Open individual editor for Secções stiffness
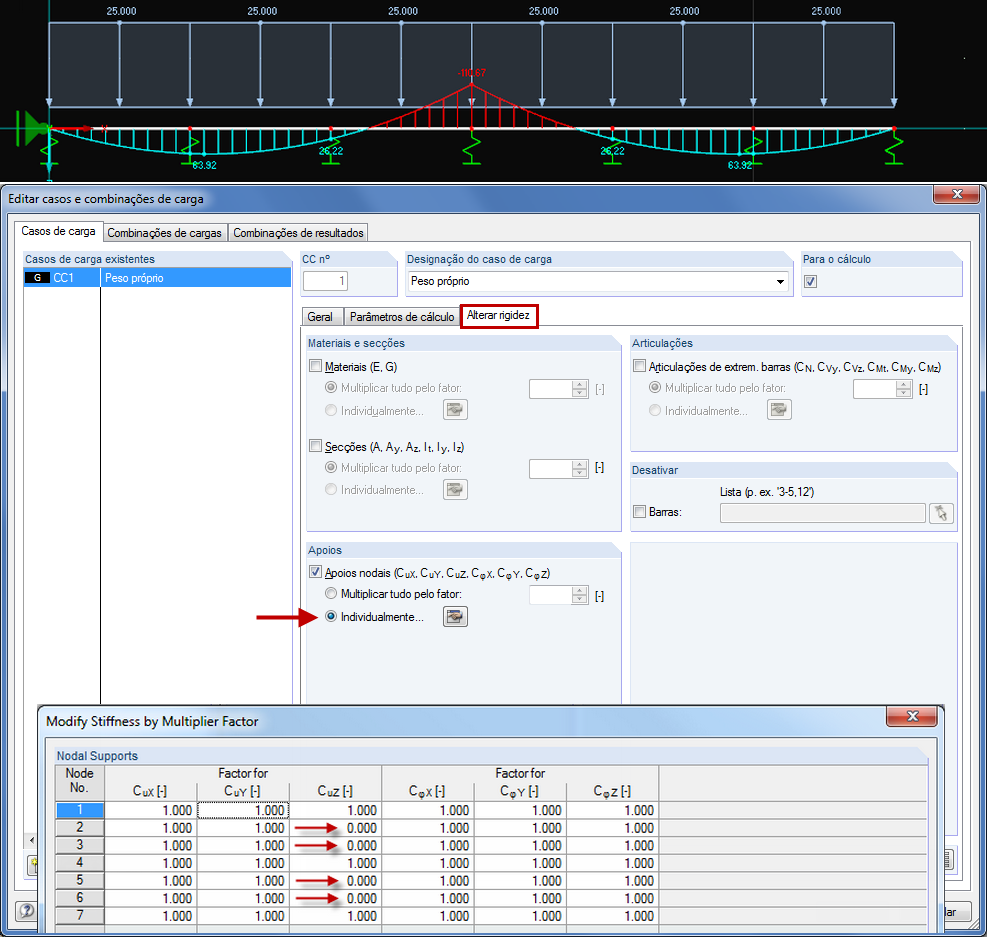 point(455,489)
